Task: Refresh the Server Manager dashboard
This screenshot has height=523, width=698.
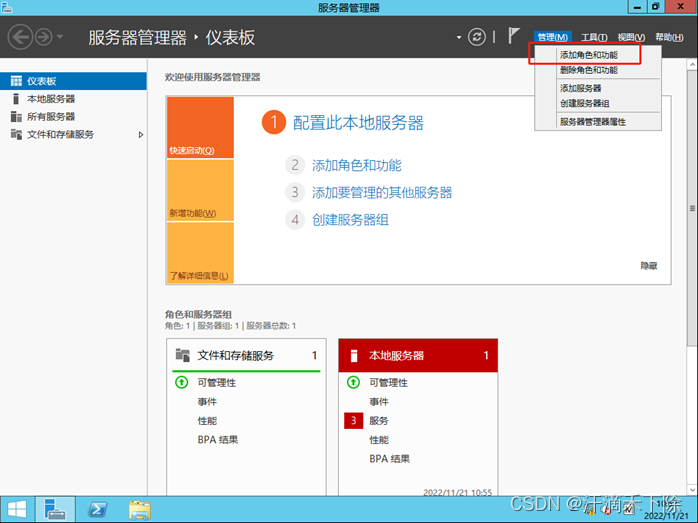Action: tap(477, 37)
